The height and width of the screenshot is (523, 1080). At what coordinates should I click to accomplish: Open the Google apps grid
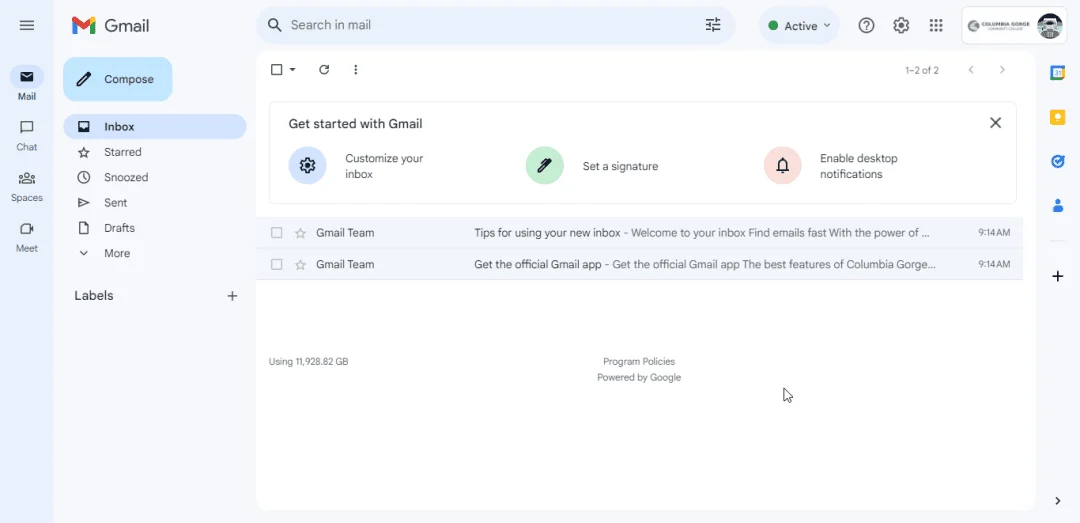pos(936,25)
